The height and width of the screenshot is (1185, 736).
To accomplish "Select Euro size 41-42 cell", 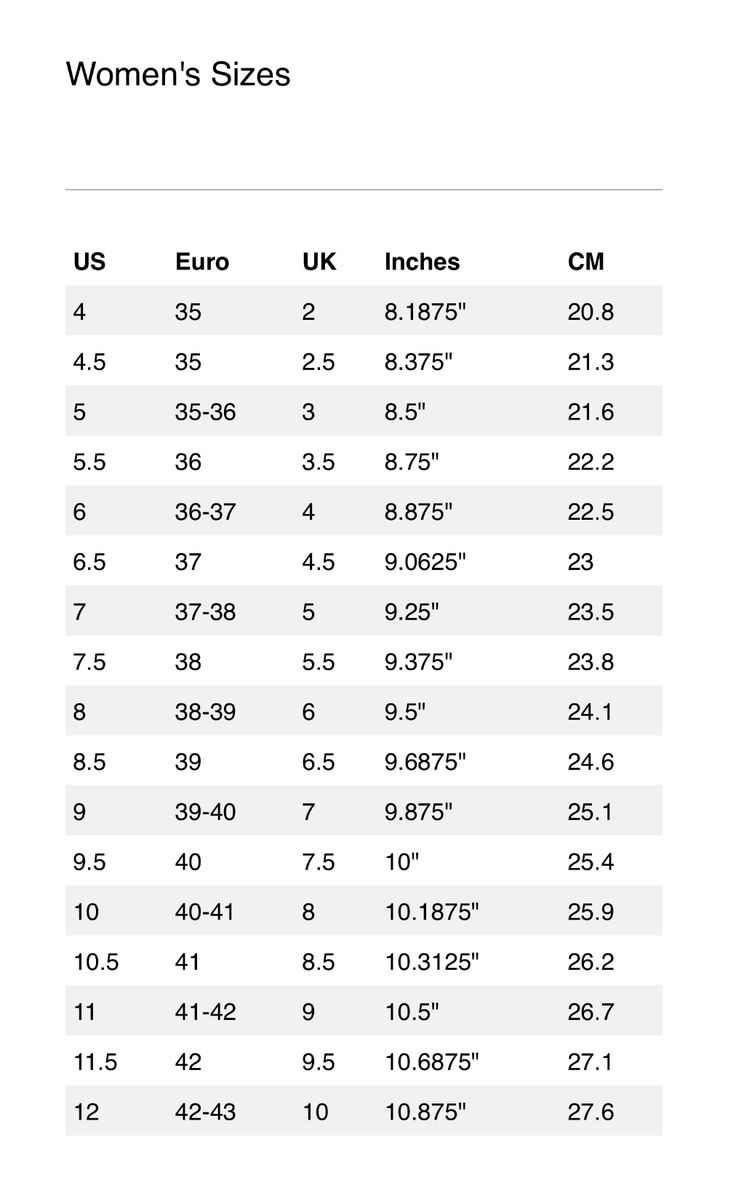I will click(205, 1012).
